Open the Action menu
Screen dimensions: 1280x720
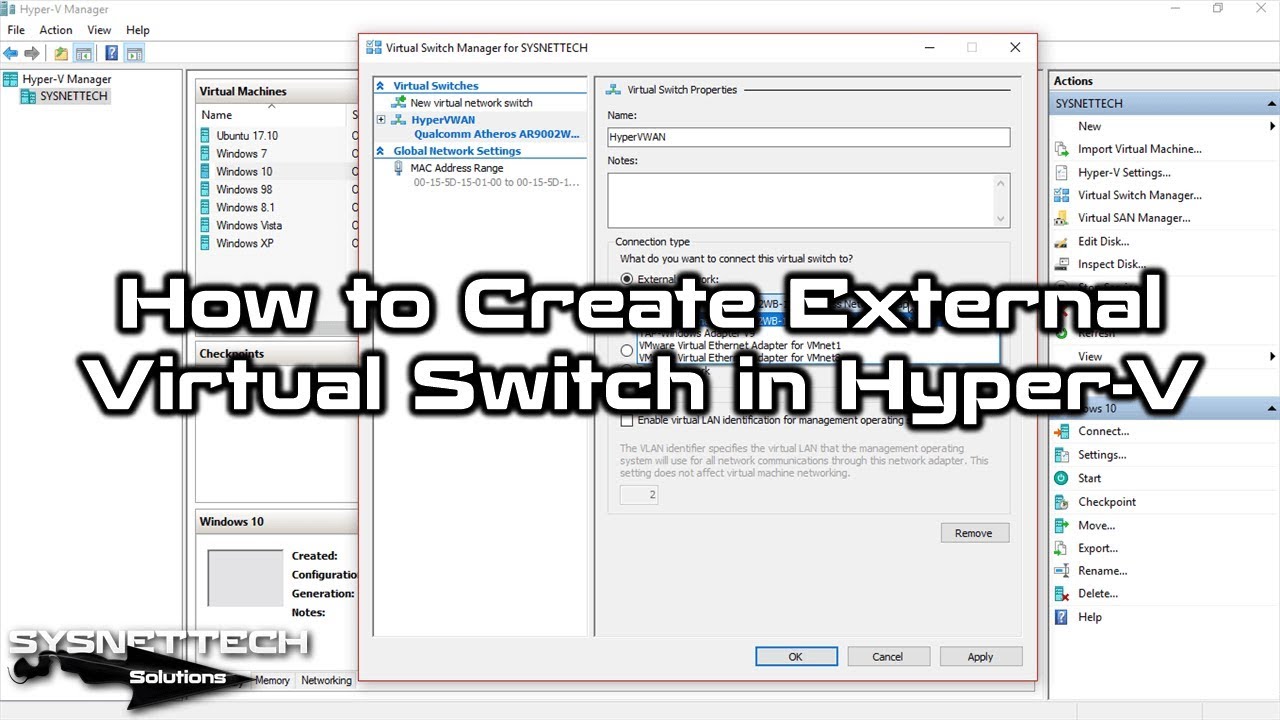[x=56, y=30]
